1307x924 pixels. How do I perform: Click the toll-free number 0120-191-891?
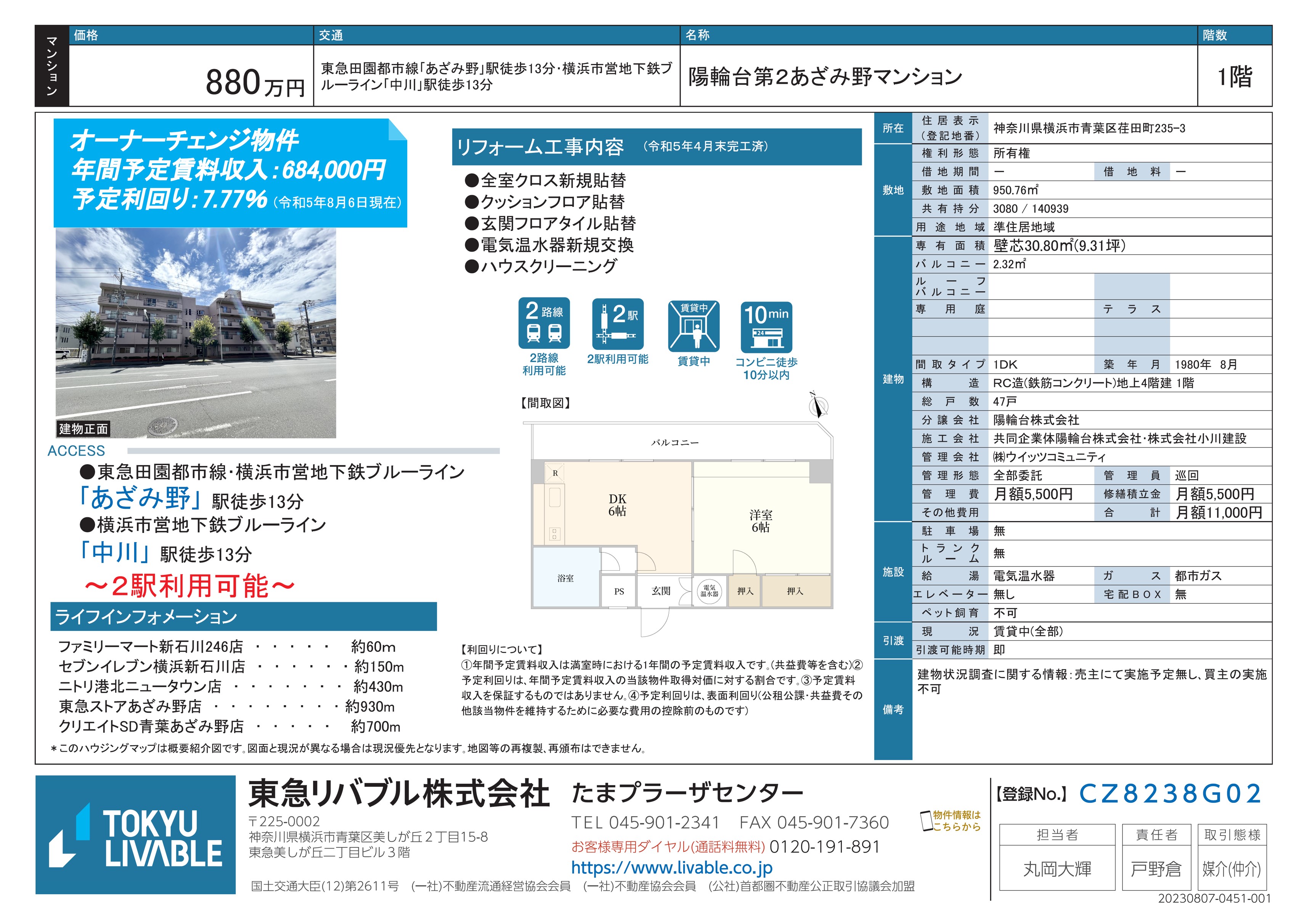[x=824, y=847]
